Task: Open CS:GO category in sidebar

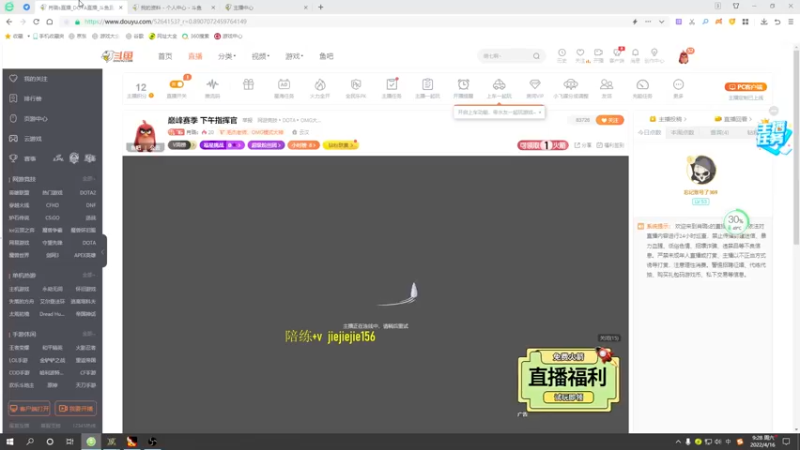Action: 52,218
